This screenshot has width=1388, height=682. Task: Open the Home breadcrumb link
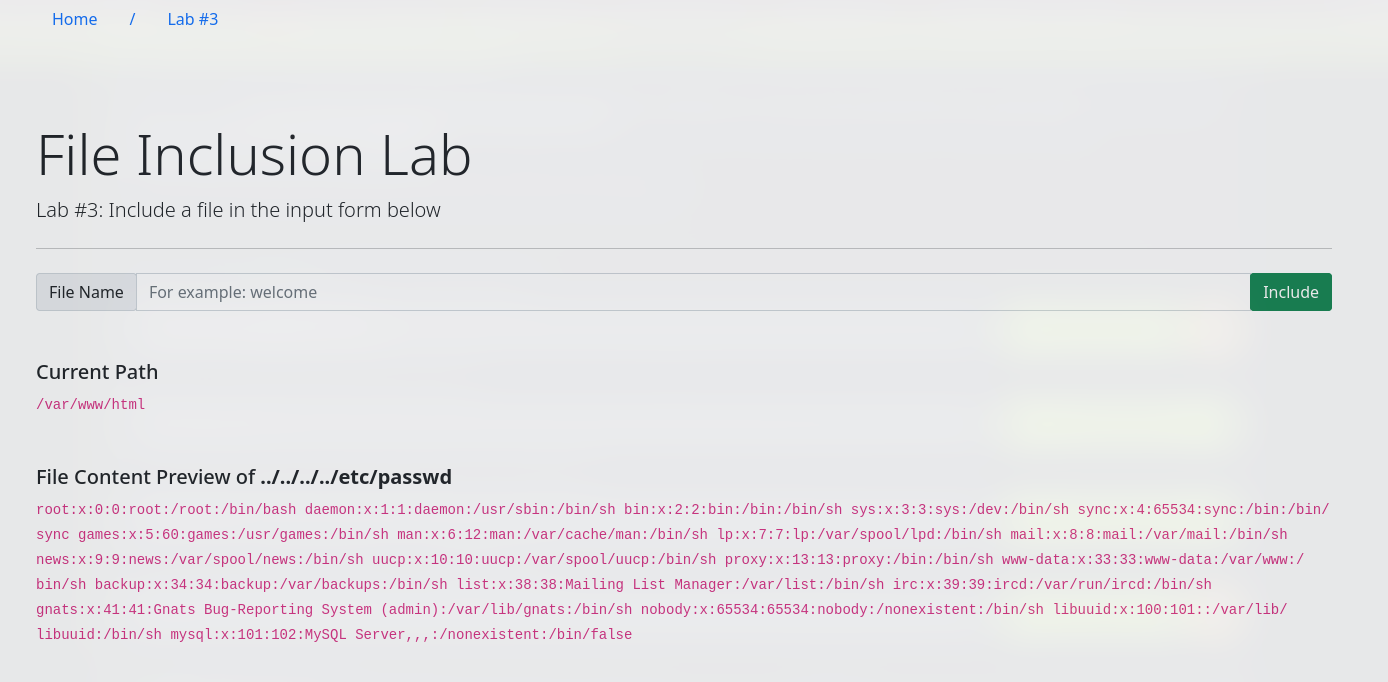click(x=75, y=19)
